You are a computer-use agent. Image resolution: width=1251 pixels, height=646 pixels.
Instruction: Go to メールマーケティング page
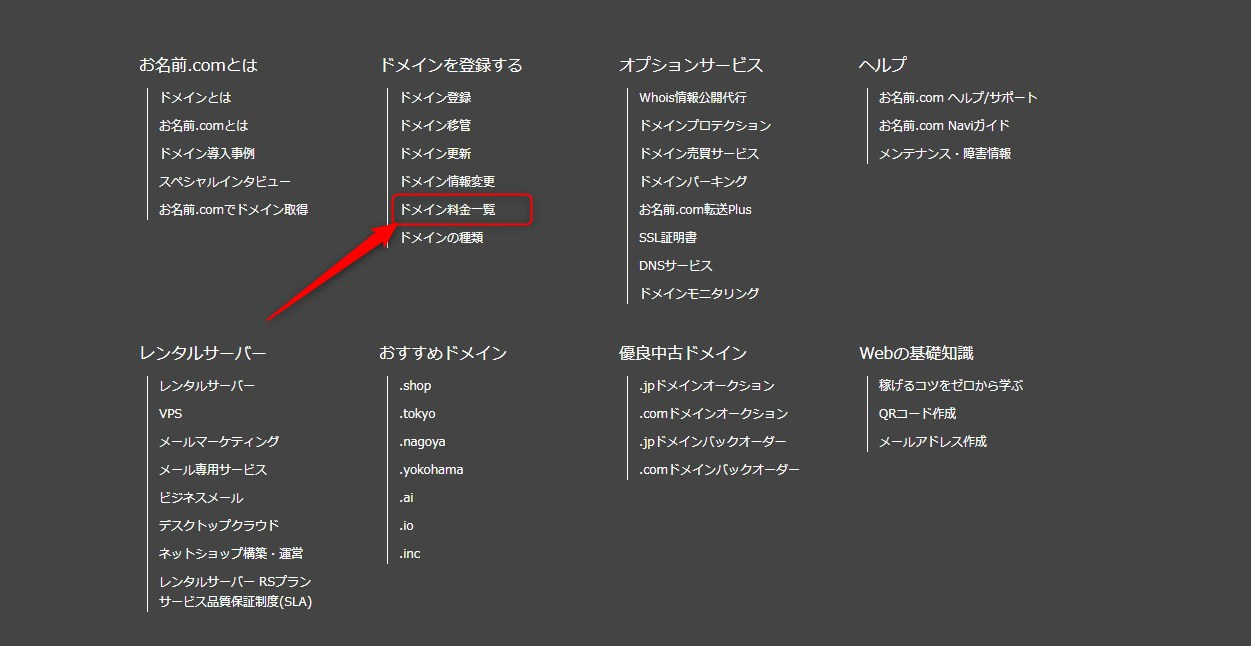219,442
